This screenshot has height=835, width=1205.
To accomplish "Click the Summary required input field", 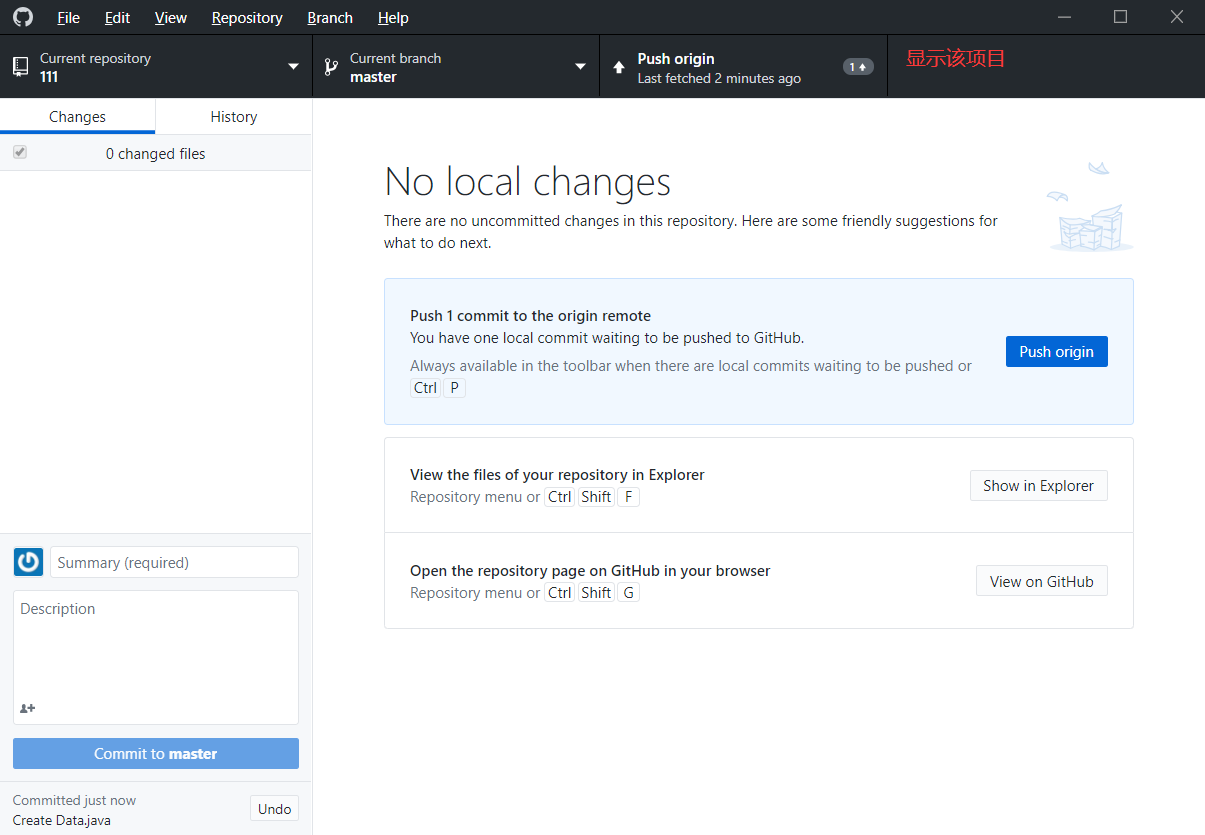I will (173, 562).
